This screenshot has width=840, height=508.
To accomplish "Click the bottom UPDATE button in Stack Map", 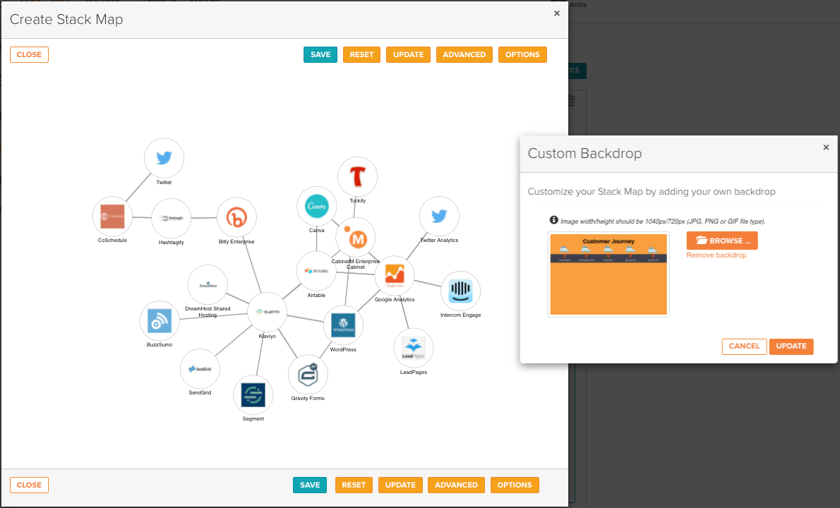I will coord(400,485).
